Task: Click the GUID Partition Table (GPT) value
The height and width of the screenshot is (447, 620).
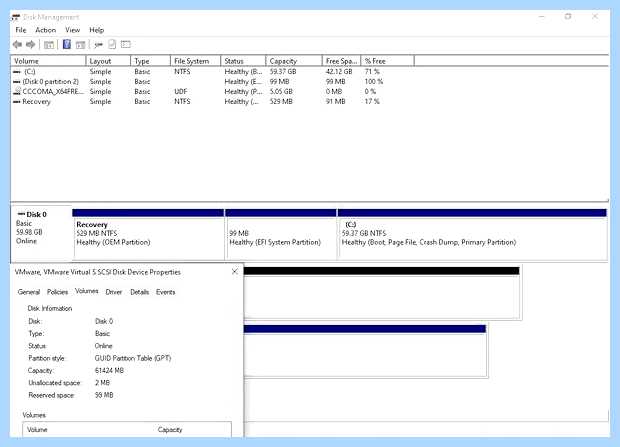Action: tap(133, 358)
